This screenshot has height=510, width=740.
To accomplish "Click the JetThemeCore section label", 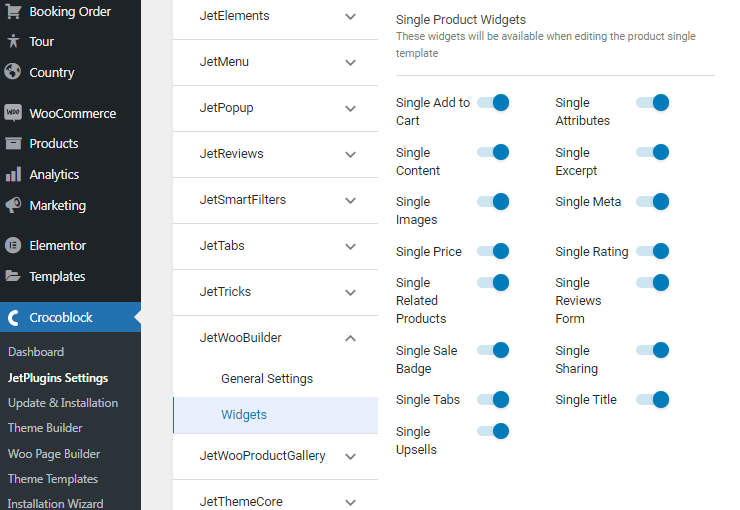I will pos(241,502).
